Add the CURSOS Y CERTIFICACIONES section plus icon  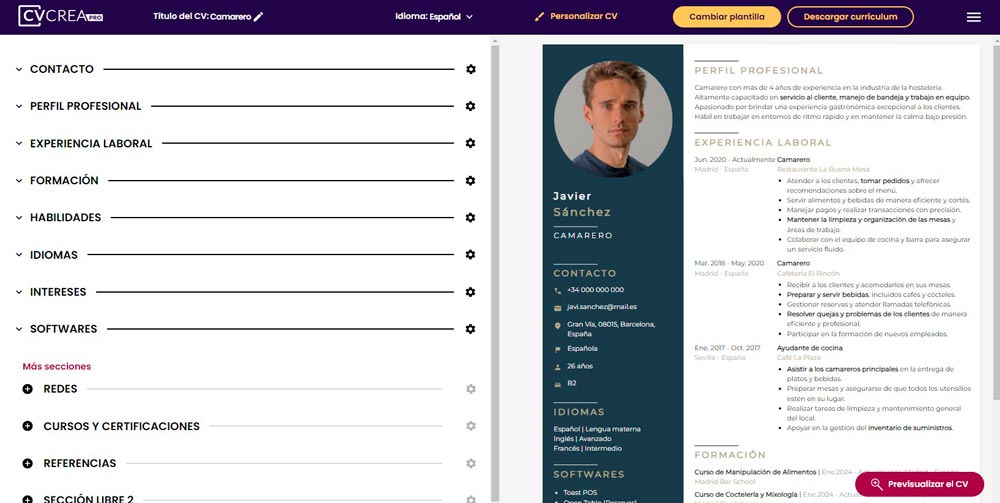coord(27,426)
